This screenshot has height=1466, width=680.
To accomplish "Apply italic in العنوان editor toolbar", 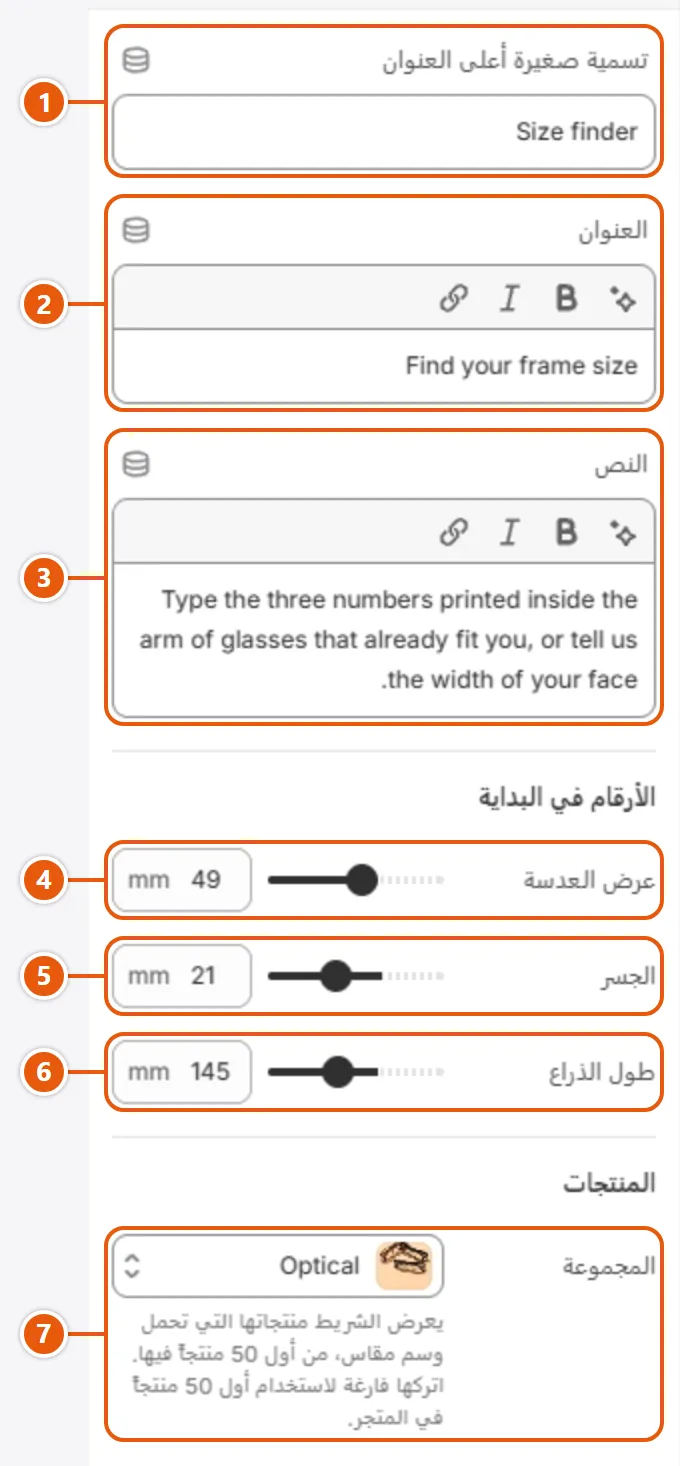I will pyautogui.click(x=510, y=298).
